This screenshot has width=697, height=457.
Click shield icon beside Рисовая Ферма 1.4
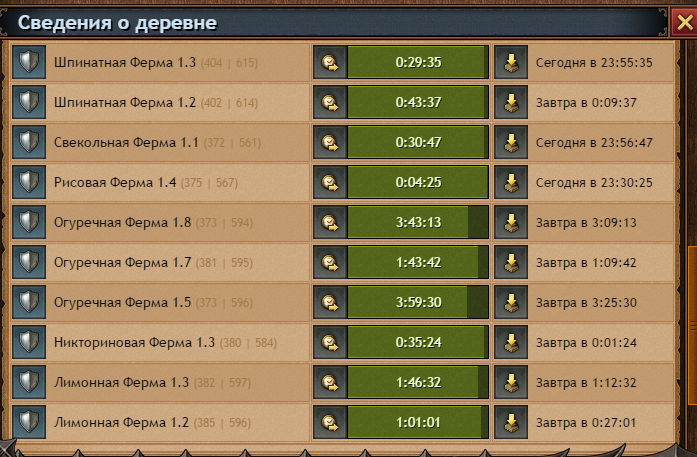coord(29,182)
